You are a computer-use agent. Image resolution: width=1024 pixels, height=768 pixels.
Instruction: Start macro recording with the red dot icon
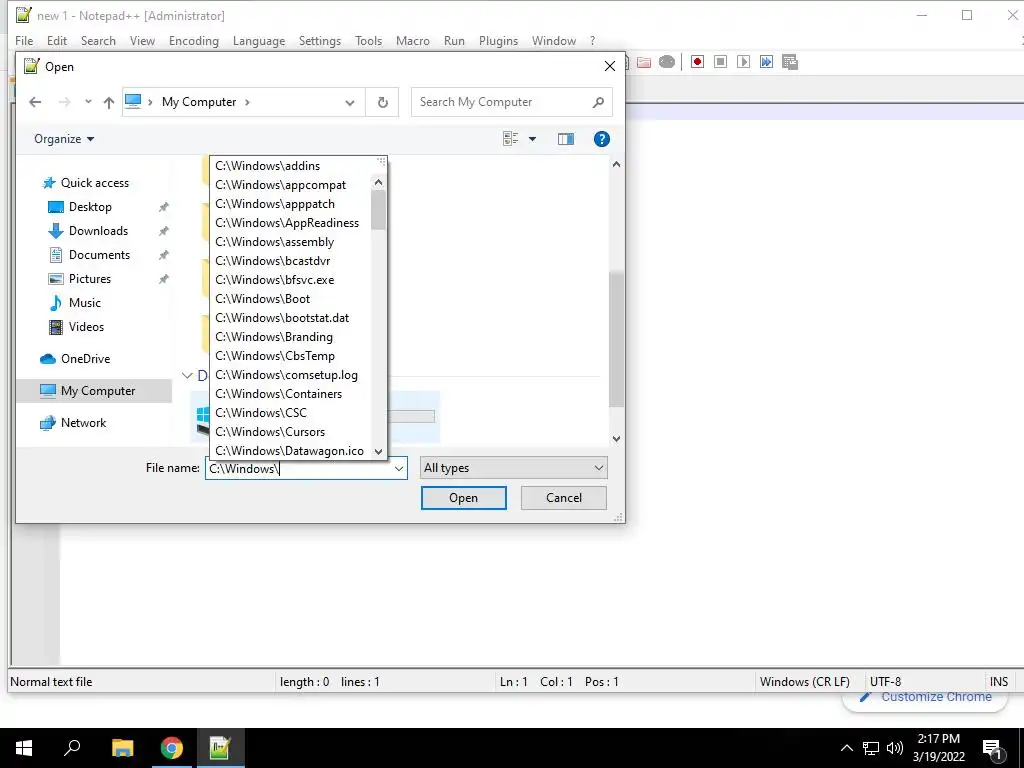click(x=697, y=62)
